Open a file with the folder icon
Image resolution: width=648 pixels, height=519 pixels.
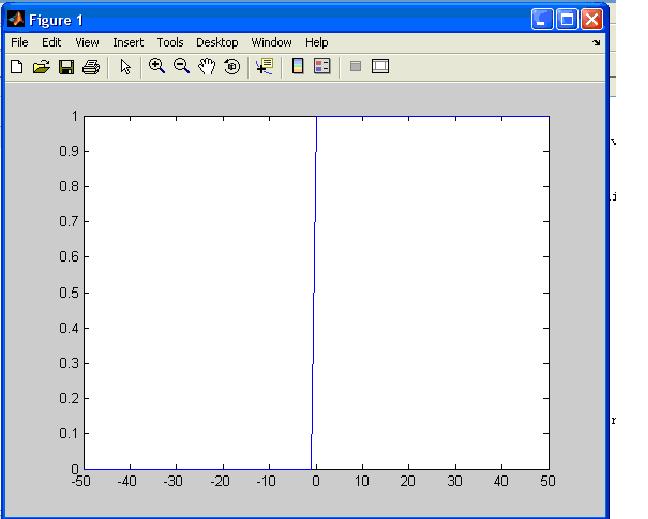pyautogui.click(x=41, y=67)
